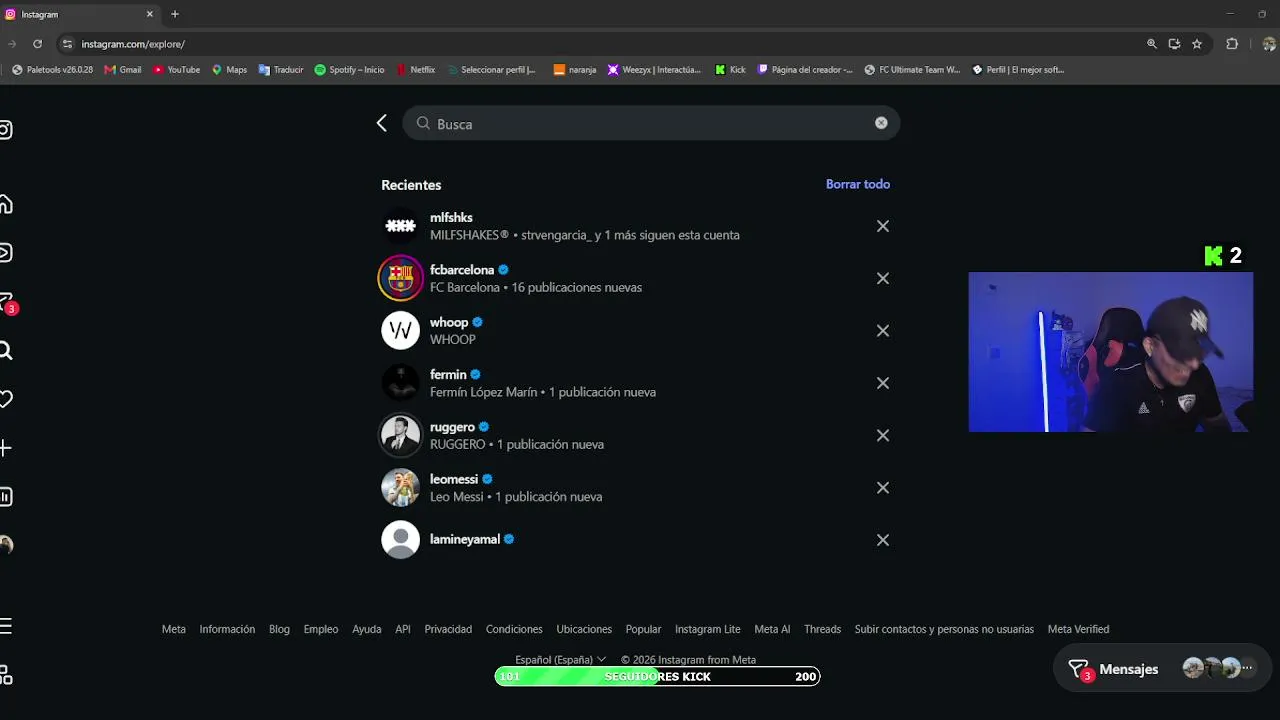Expand the Español (España) language dropdown
Viewport: 1280px width, 720px height.
point(560,660)
